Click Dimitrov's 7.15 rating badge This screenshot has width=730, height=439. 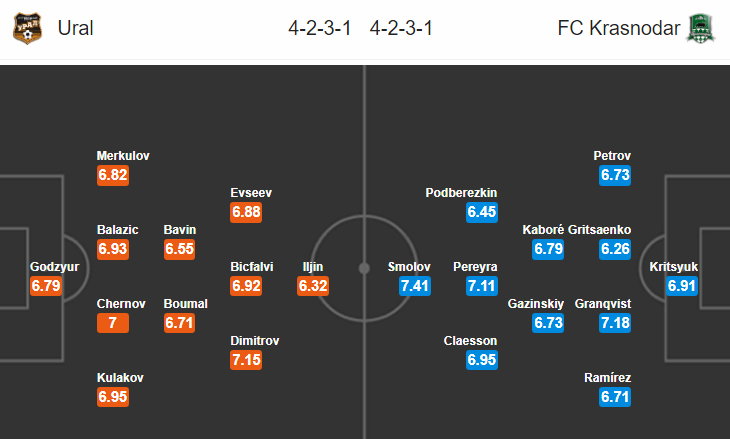246,360
